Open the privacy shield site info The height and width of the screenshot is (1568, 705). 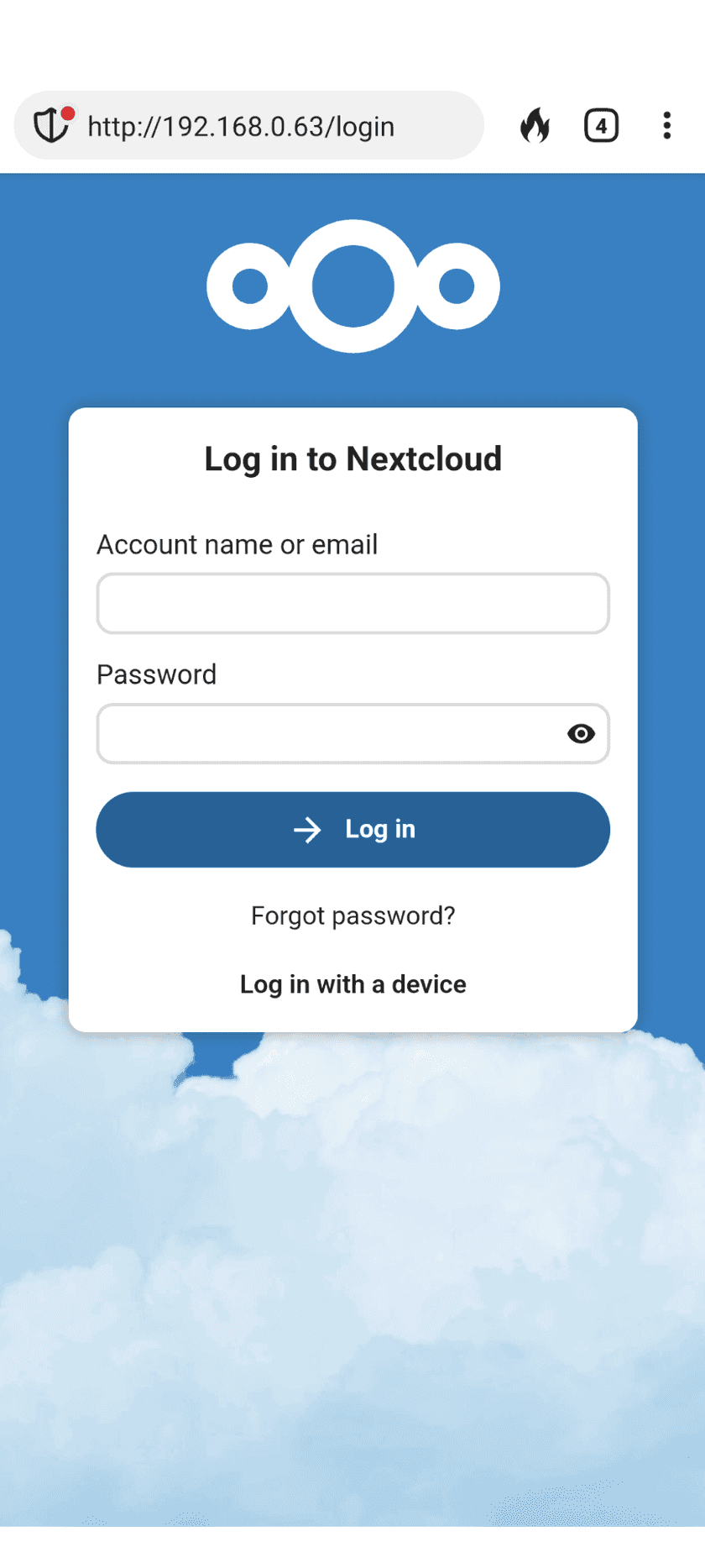[x=52, y=126]
